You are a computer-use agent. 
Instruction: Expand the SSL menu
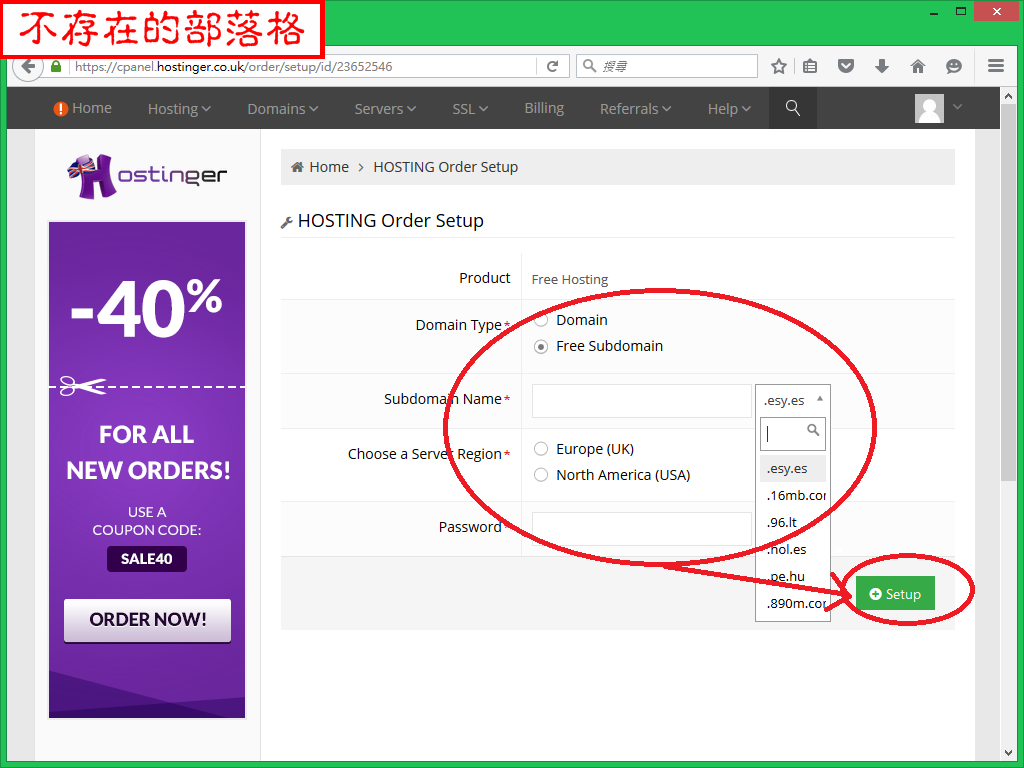[x=470, y=108]
